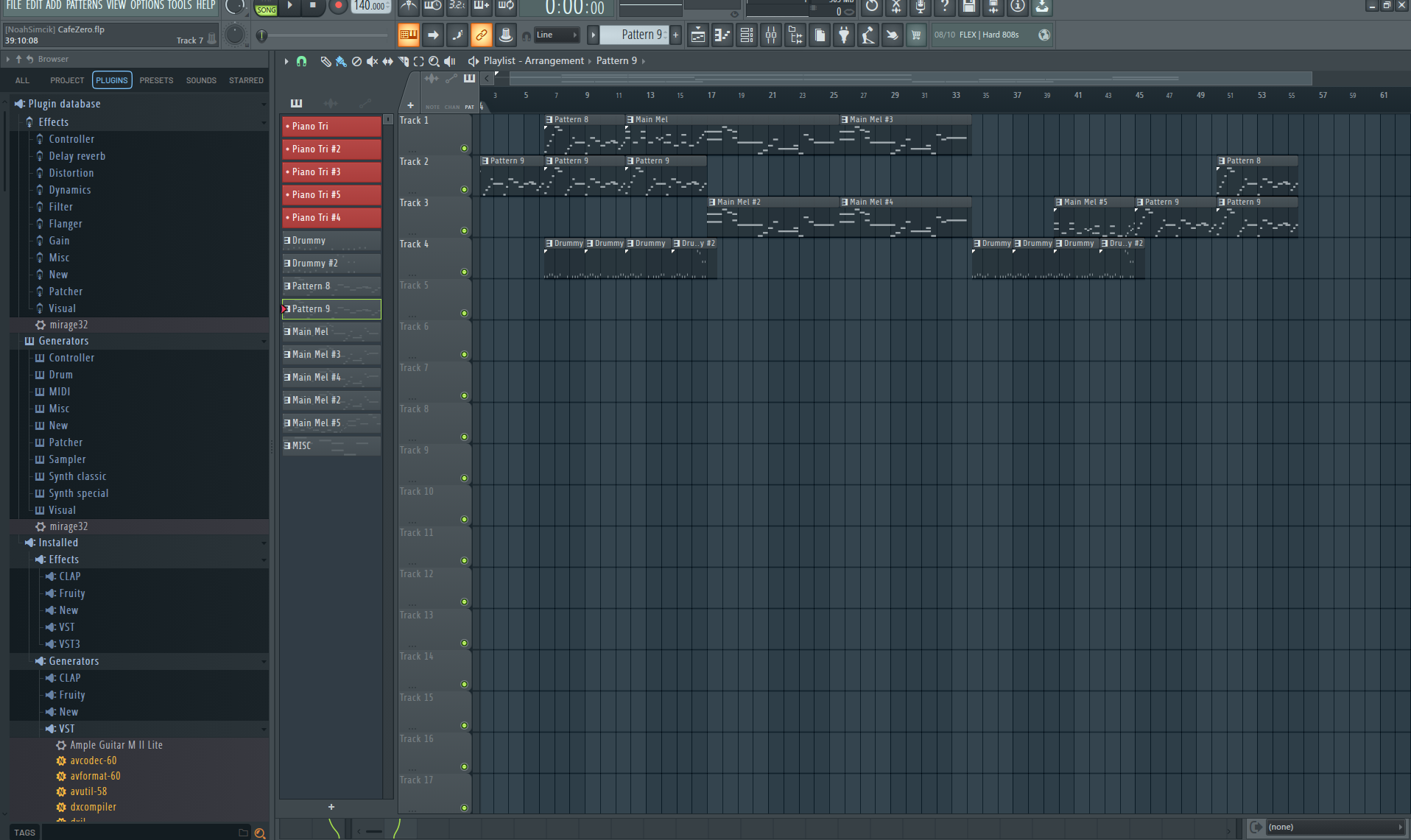Click the plus button next to Pattern 9
The height and width of the screenshot is (840, 1411).
pos(675,35)
